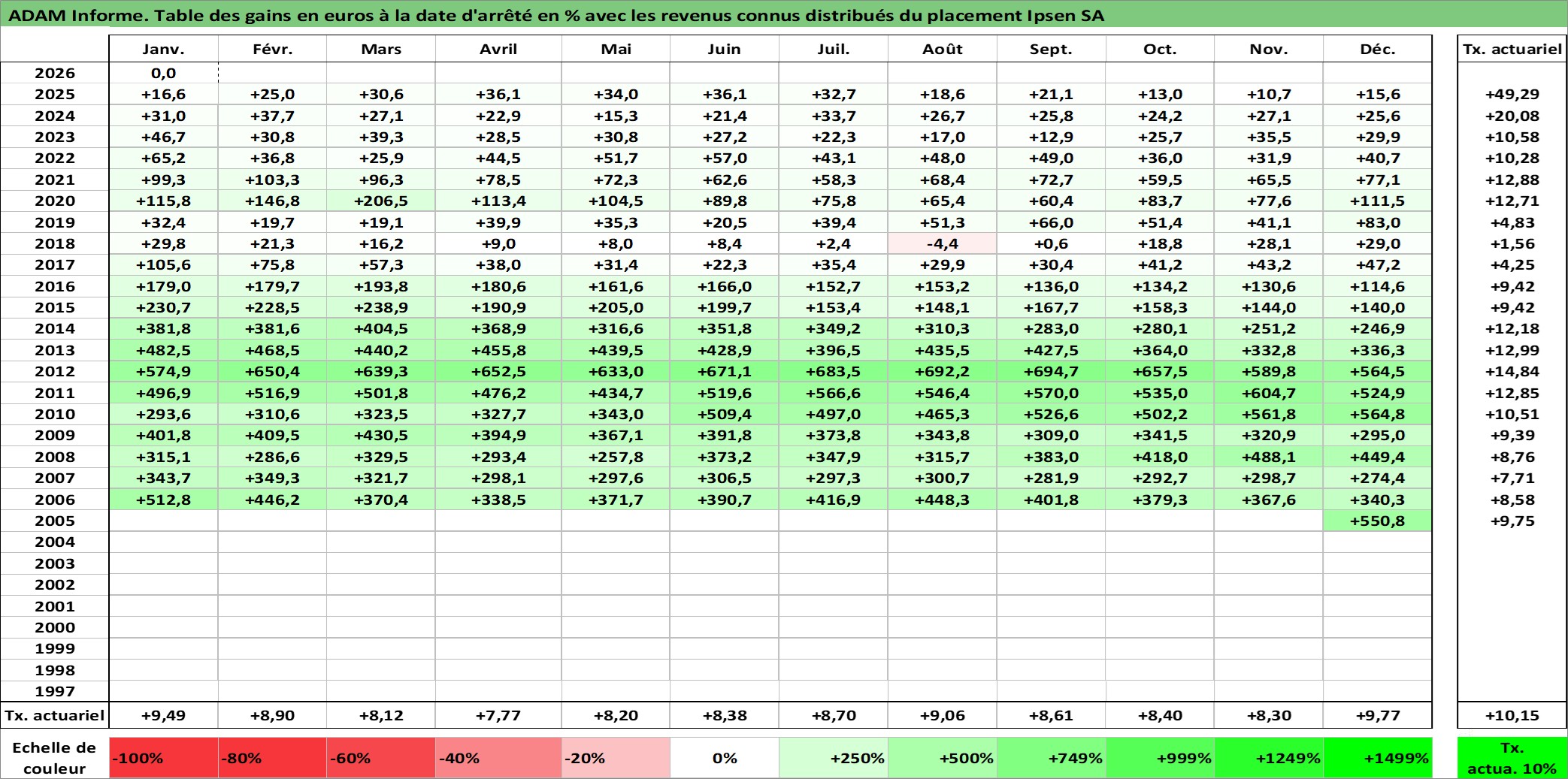Click the -60% color swatch
Image resolution: width=1568 pixels, height=779 pixels.
point(381,758)
